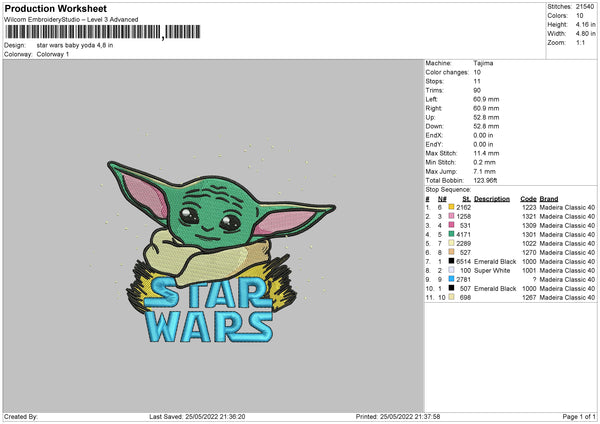
Task: Click the cream swatch with 698 stitches
Action: pos(451,297)
